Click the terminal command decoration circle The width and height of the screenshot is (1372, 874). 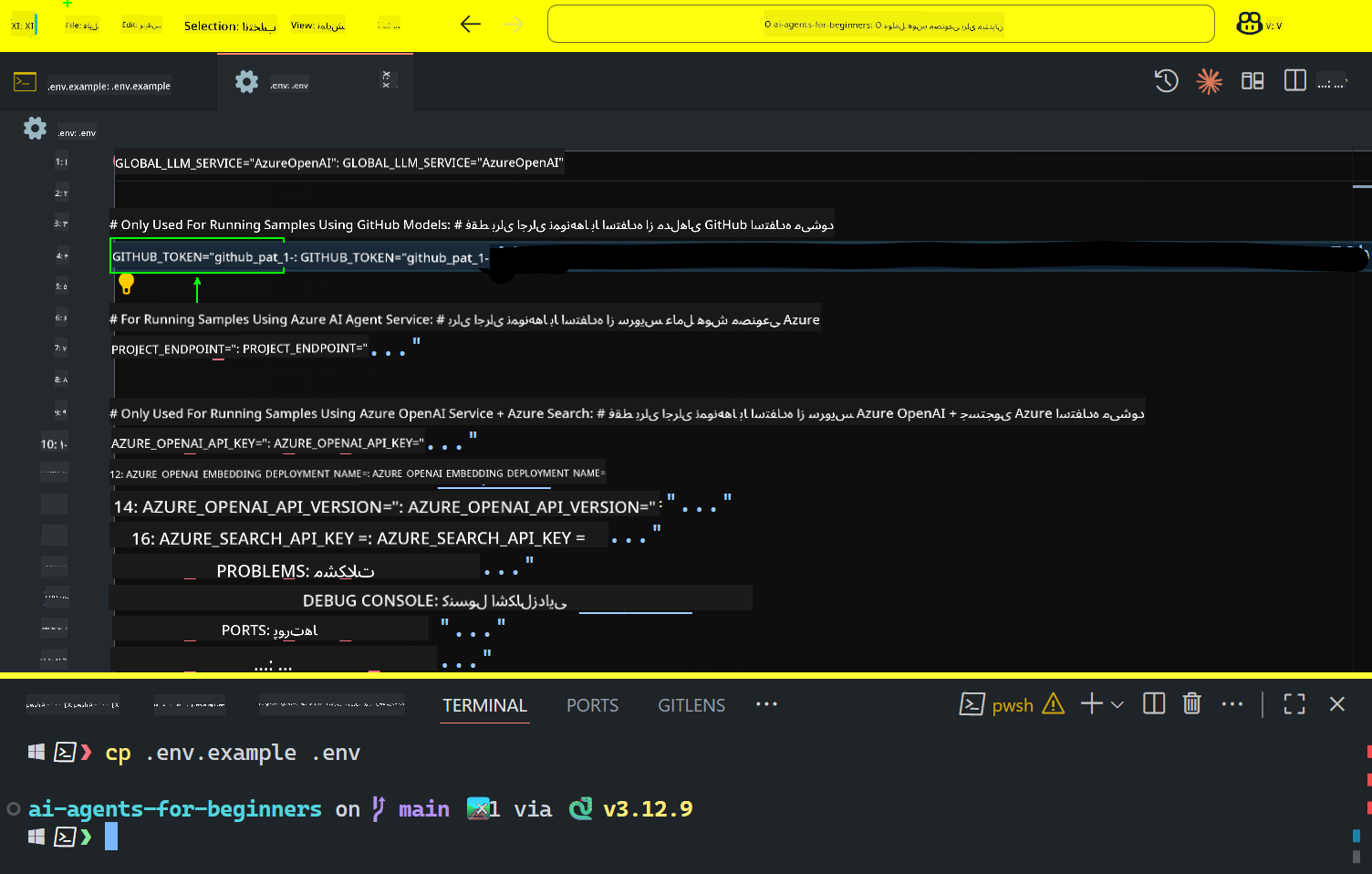[x=14, y=808]
